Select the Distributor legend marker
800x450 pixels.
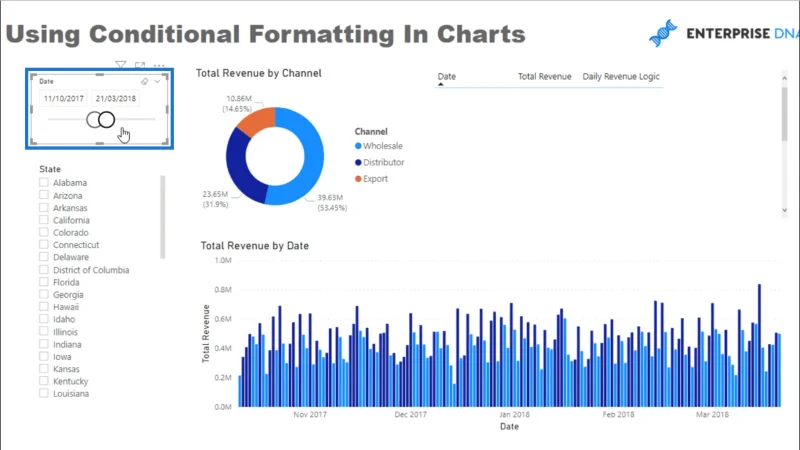tap(358, 162)
